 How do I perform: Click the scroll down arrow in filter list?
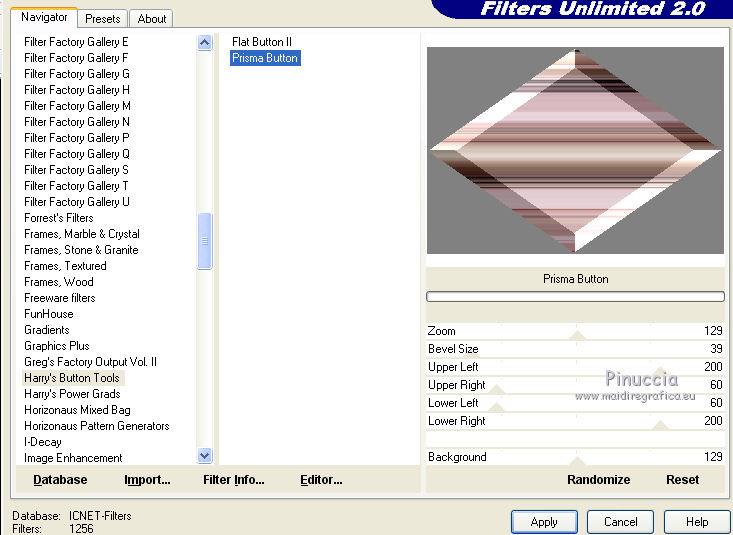tap(204, 455)
